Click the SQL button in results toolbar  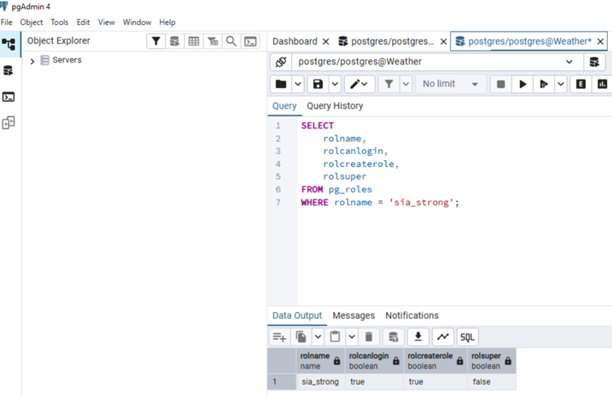pyautogui.click(x=467, y=337)
